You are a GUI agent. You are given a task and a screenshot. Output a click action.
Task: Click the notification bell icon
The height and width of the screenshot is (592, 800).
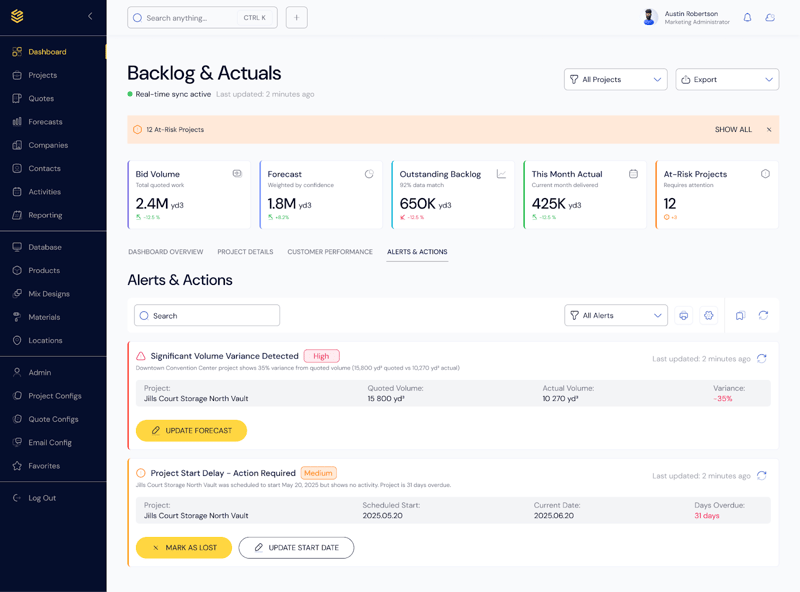pyautogui.click(x=747, y=18)
